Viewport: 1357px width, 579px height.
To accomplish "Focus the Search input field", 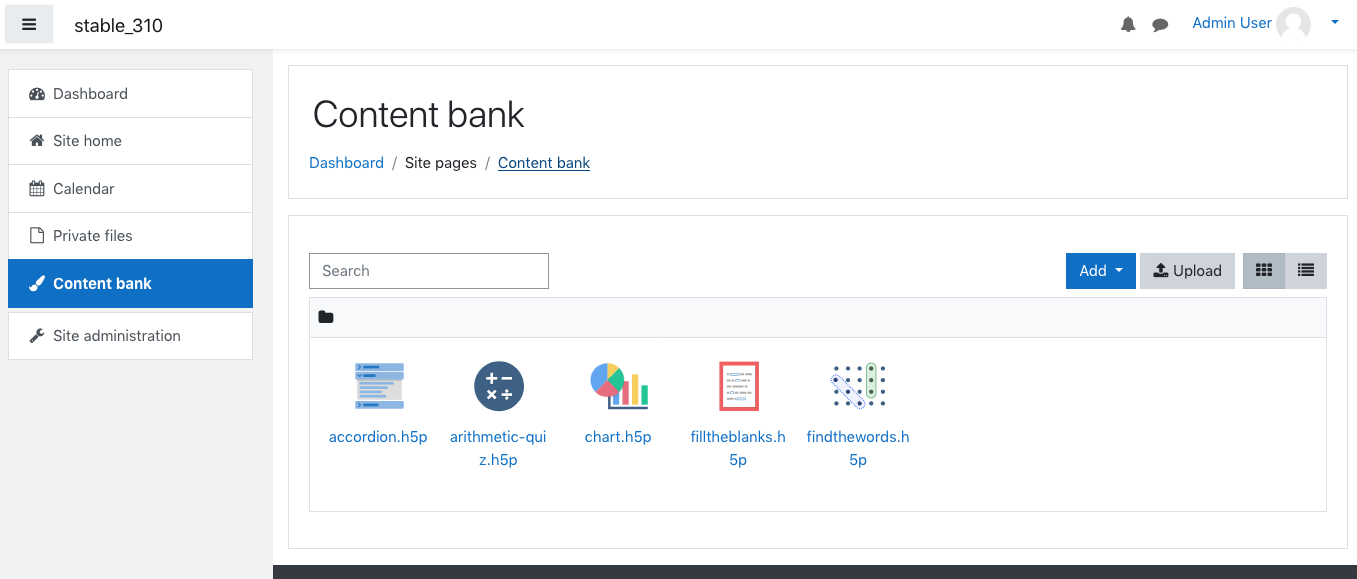I will coord(429,271).
